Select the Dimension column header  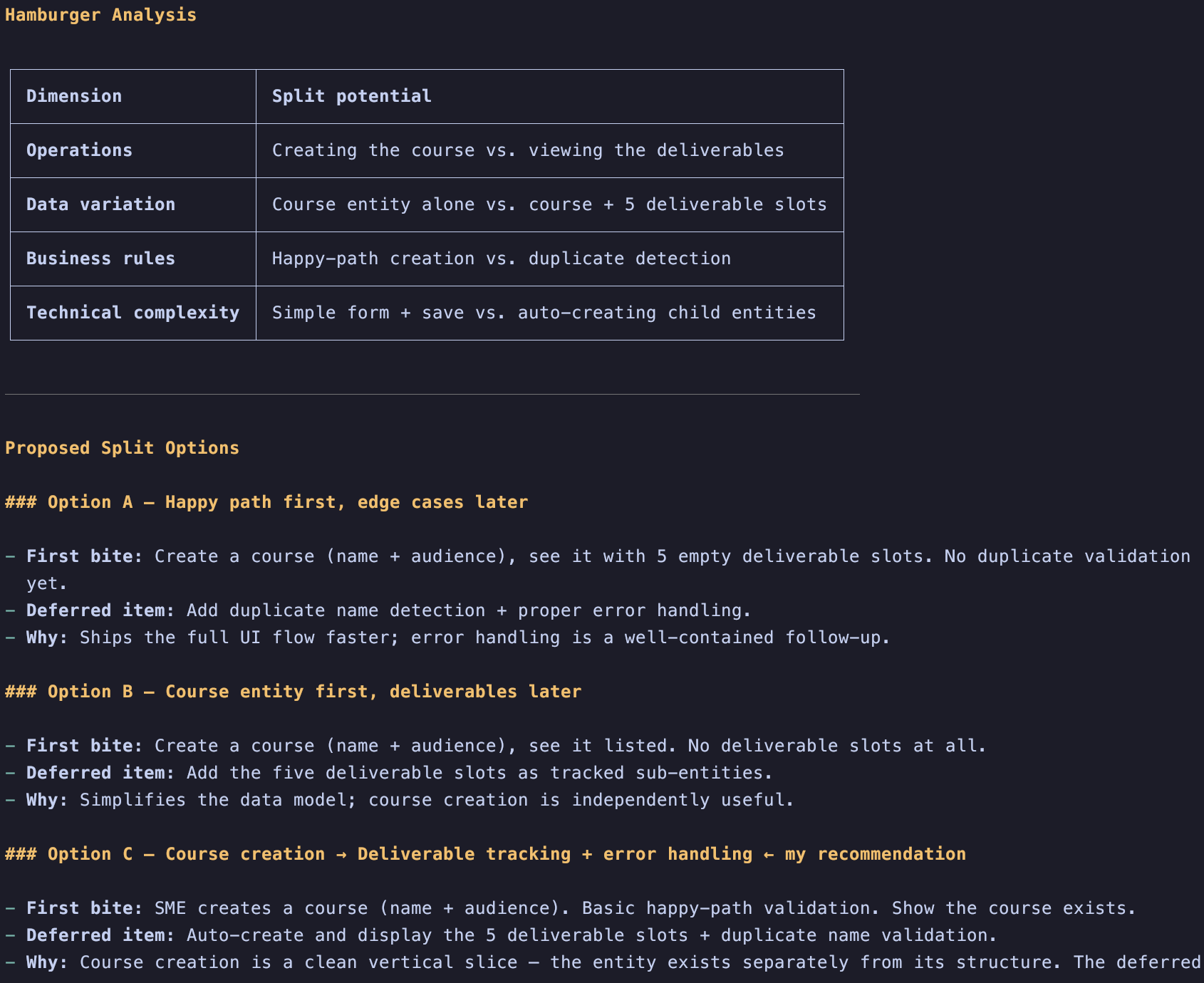pyautogui.click(x=74, y=96)
